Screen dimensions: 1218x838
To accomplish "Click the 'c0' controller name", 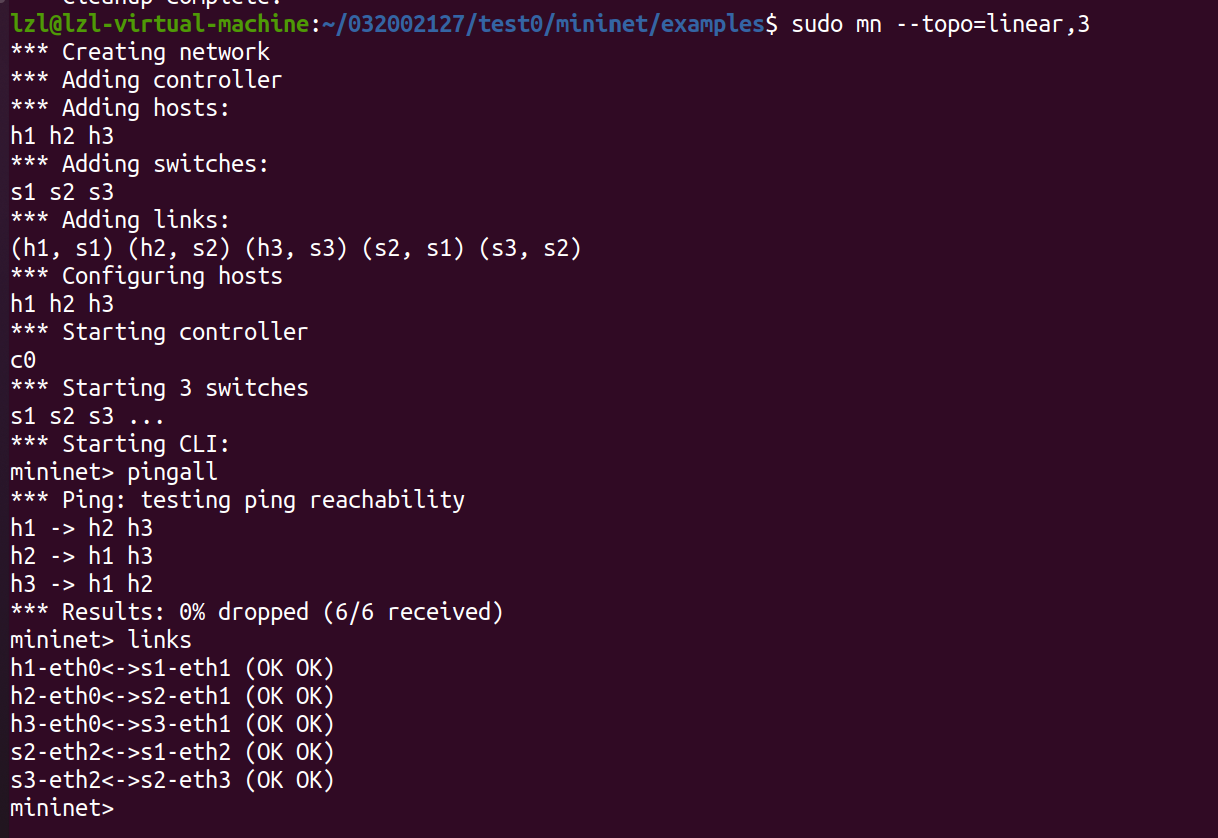I will (x=23, y=360).
